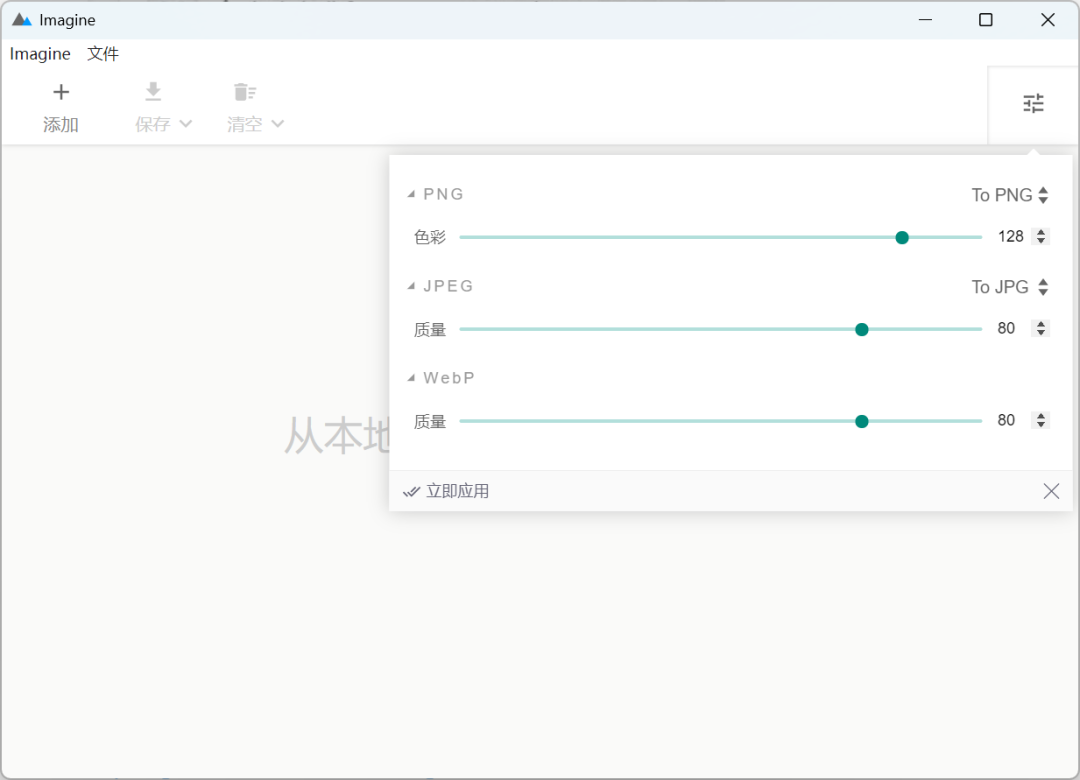Click the 立即应用 apply now button

(x=457, y=491)
